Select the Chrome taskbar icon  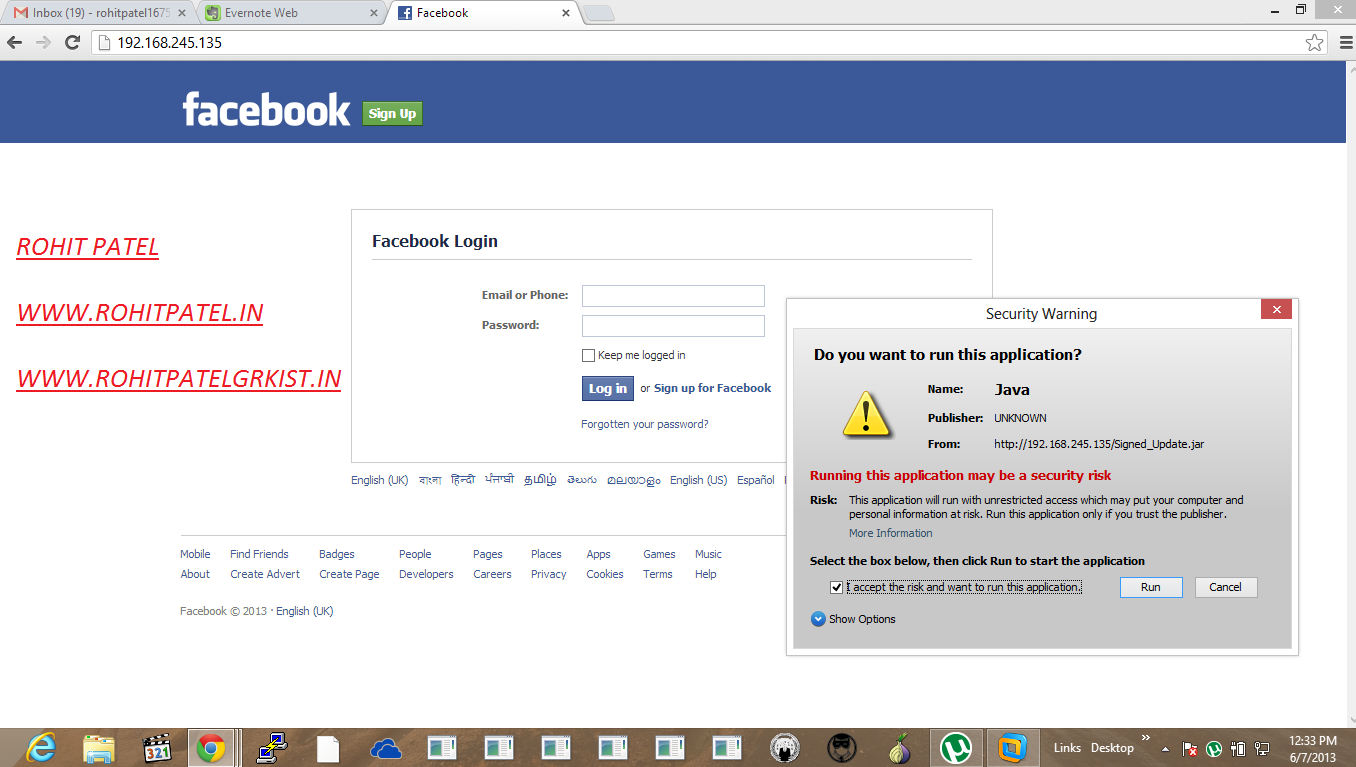click(x=210, y=747)
